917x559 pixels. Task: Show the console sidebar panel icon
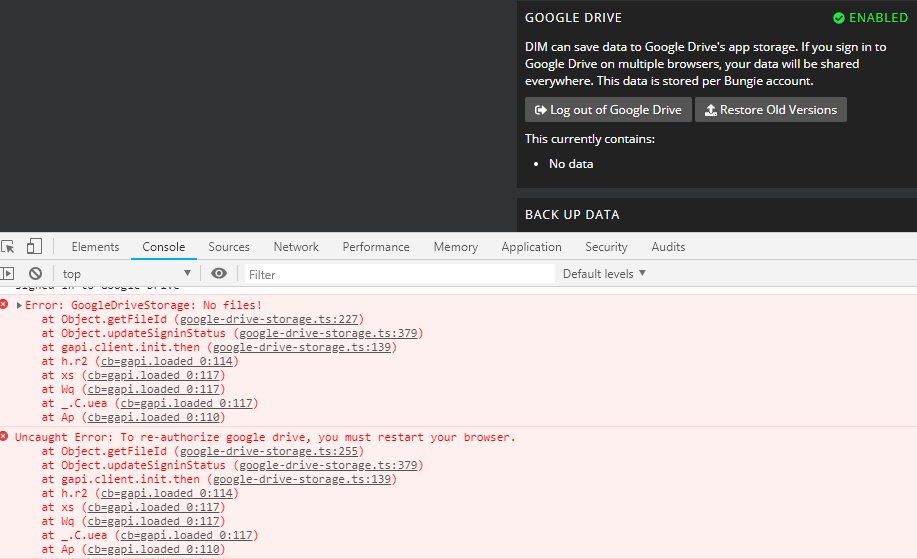8,273
